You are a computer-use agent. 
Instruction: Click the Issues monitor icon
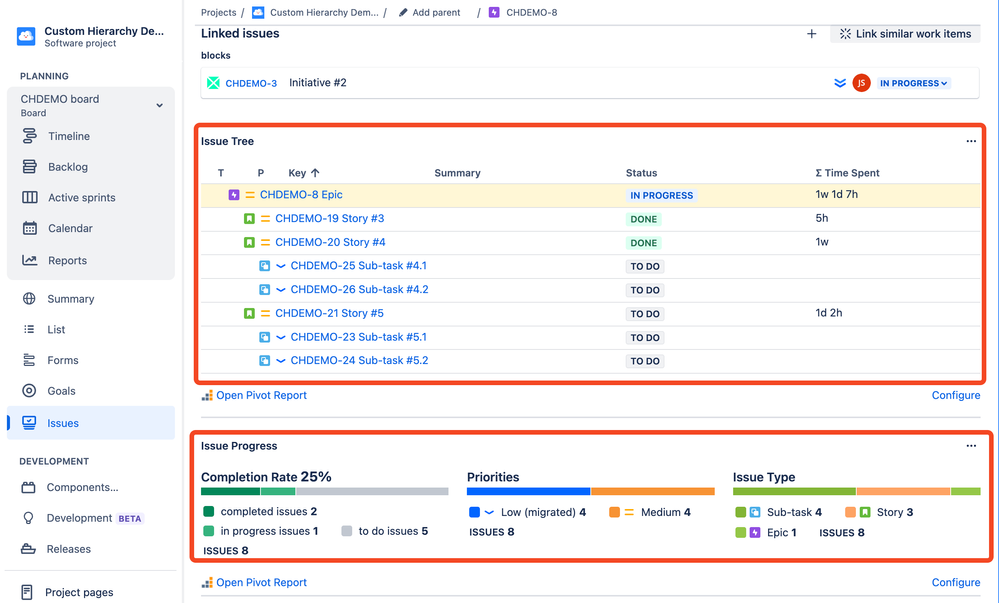[29, 423]
